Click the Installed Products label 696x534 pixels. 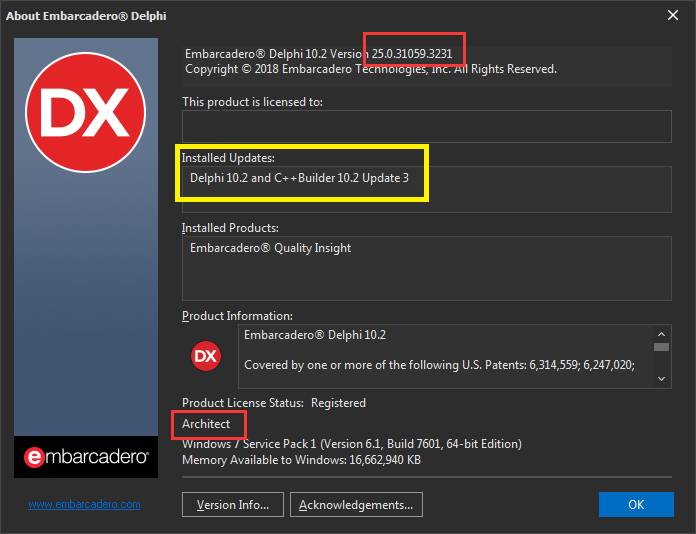pyautogui.click(x=230, y=228)
